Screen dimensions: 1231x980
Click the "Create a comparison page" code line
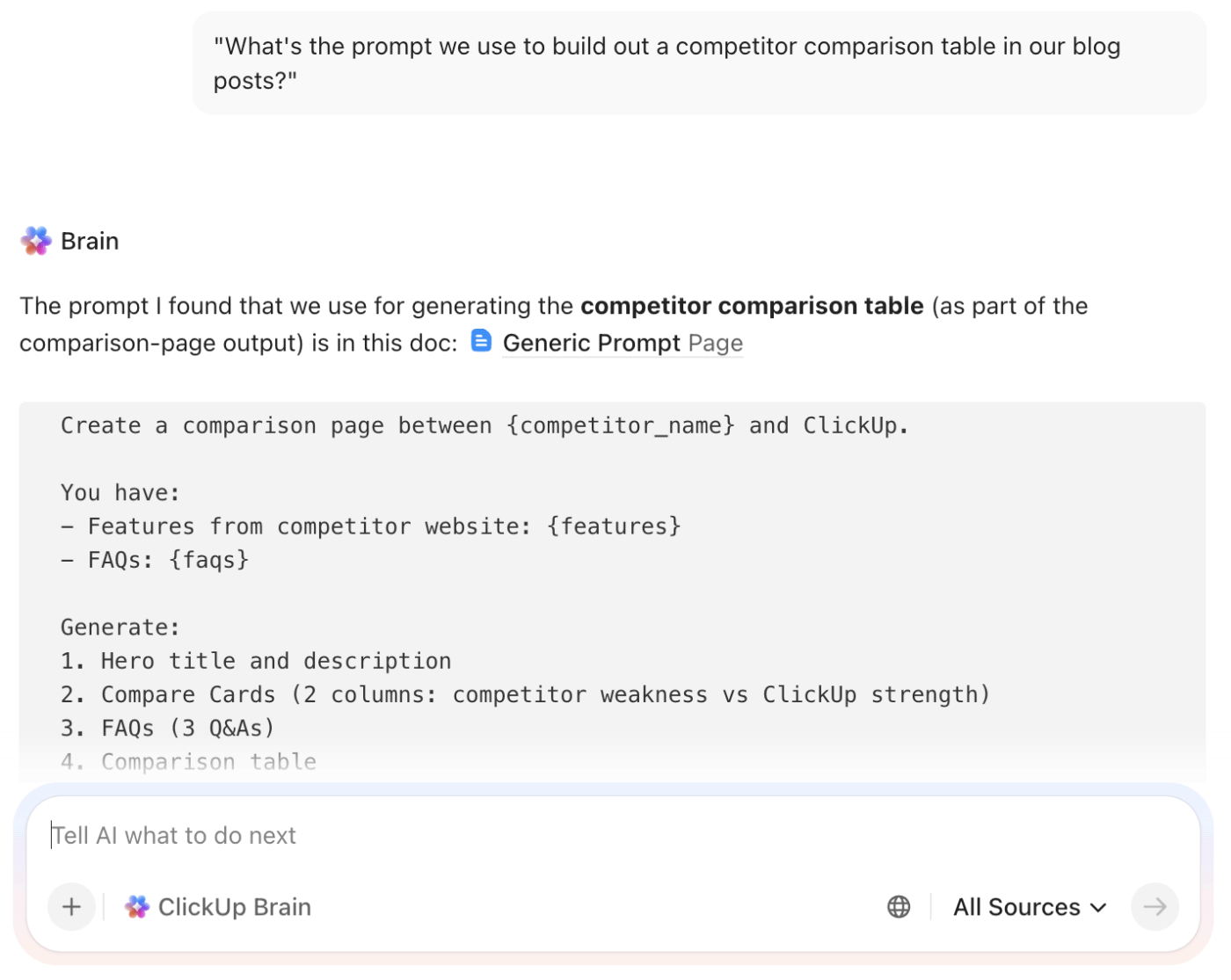(x=484, y=426)
